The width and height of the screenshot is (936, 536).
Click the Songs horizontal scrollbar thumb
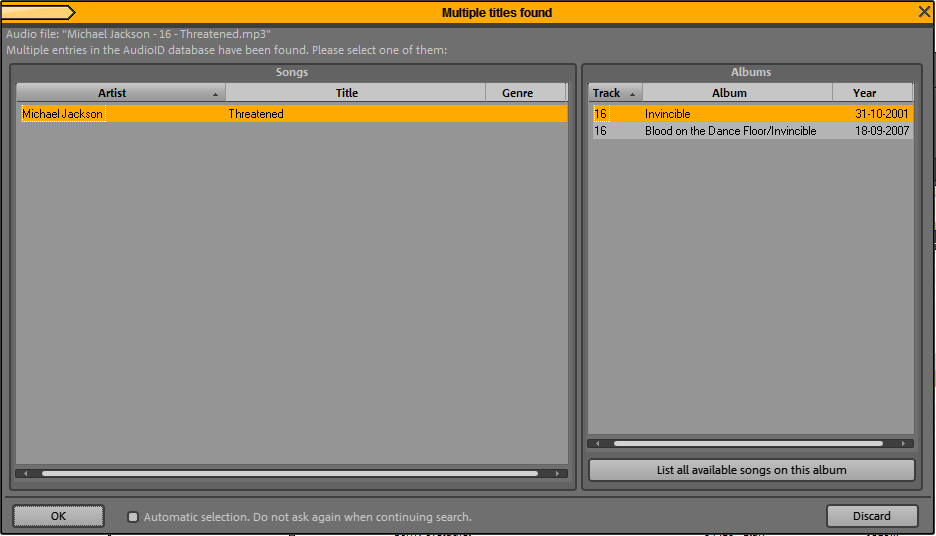pos(290,473)
